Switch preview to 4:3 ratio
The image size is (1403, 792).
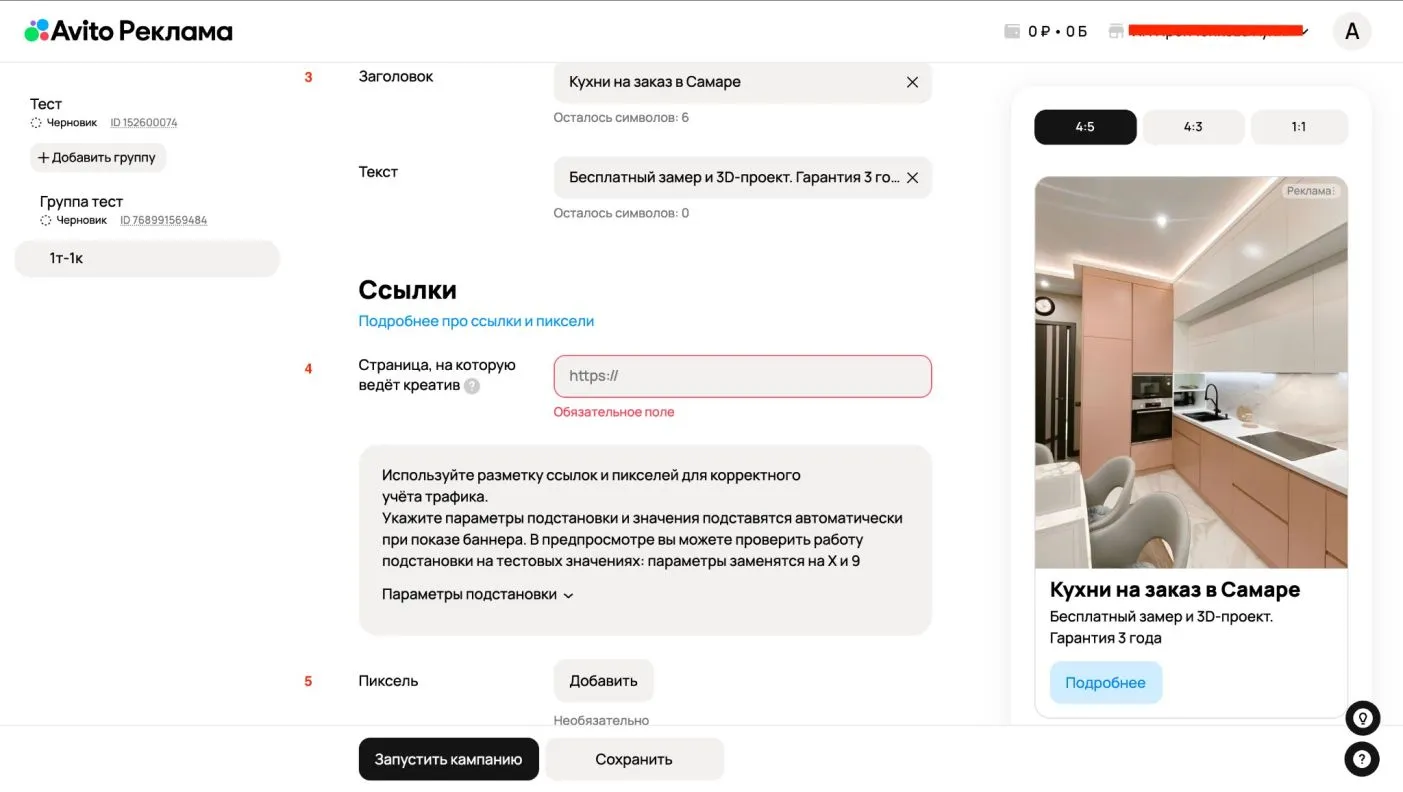pyautogui.click(x=1193, y=127)
